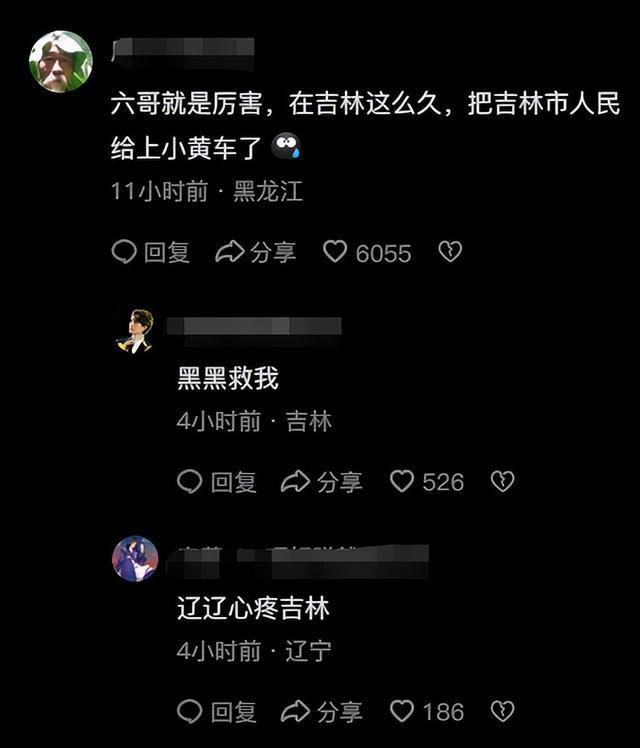Image resolution: width=640 pixels, height=748 pixels.
Task: Dislike the 黑黑救我 reply
Action: [503, 481]
